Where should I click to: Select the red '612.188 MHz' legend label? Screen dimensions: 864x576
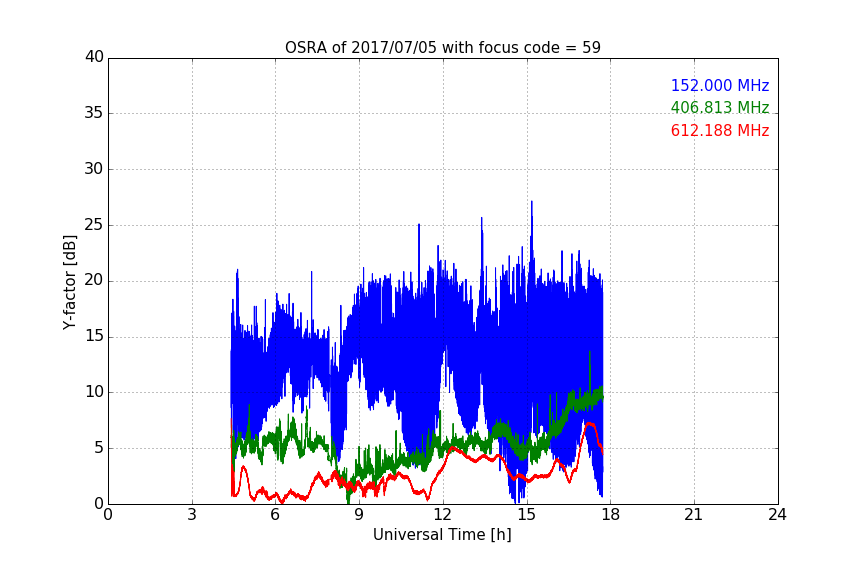(x=720, y=131)
